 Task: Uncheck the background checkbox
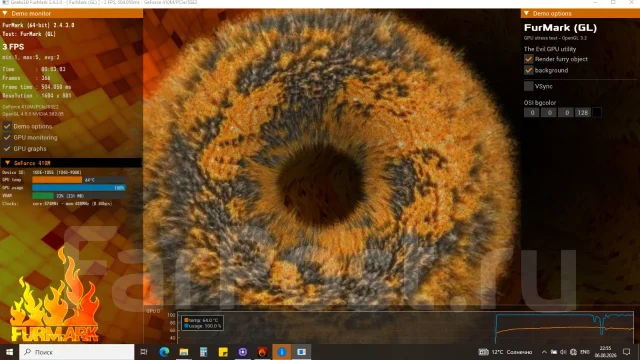[529, 70]
